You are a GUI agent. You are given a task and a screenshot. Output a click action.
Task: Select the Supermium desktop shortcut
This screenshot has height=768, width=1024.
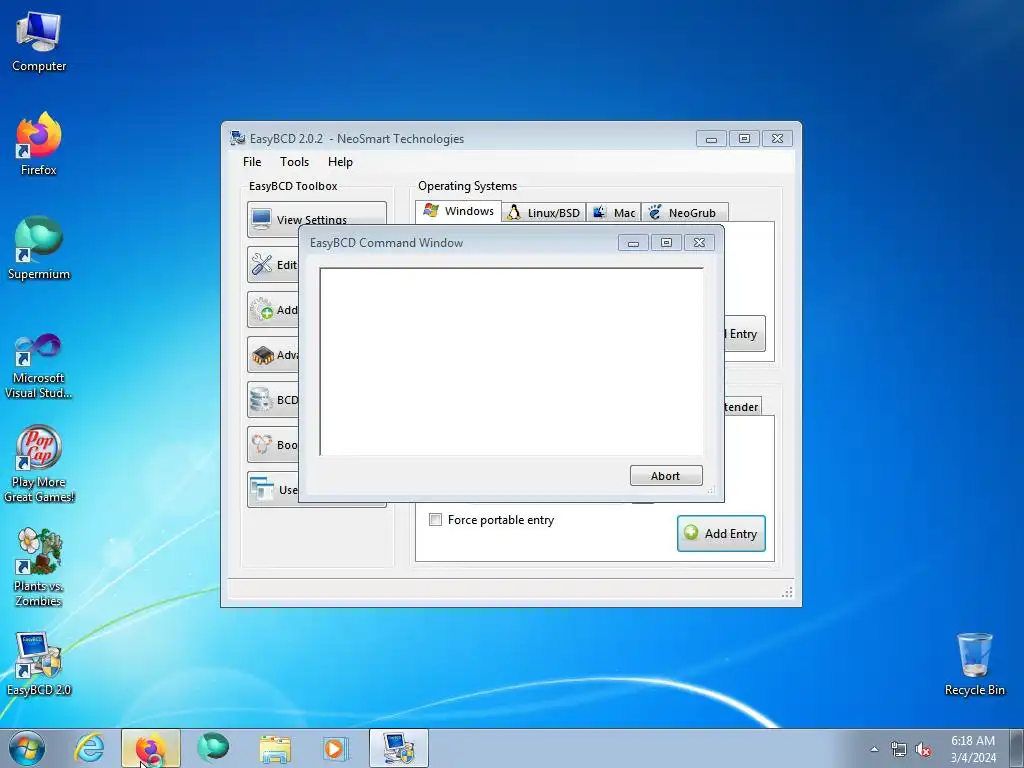(39, 248)
